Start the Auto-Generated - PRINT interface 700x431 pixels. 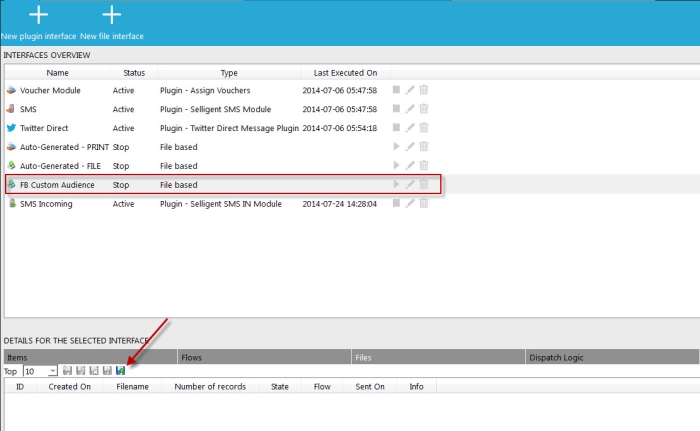point(397,147)
